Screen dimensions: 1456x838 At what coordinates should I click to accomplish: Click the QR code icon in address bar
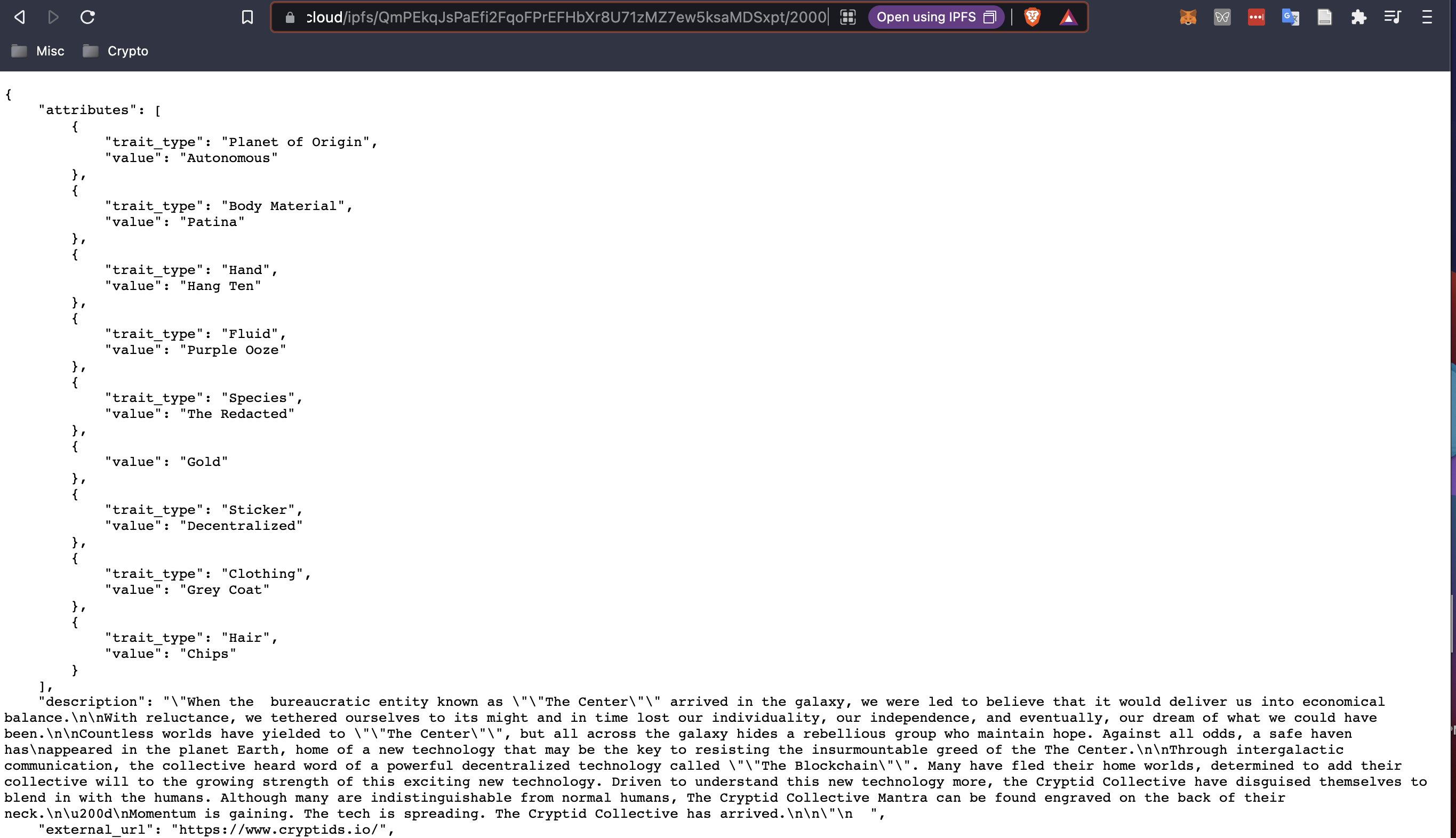pos(848,17)
